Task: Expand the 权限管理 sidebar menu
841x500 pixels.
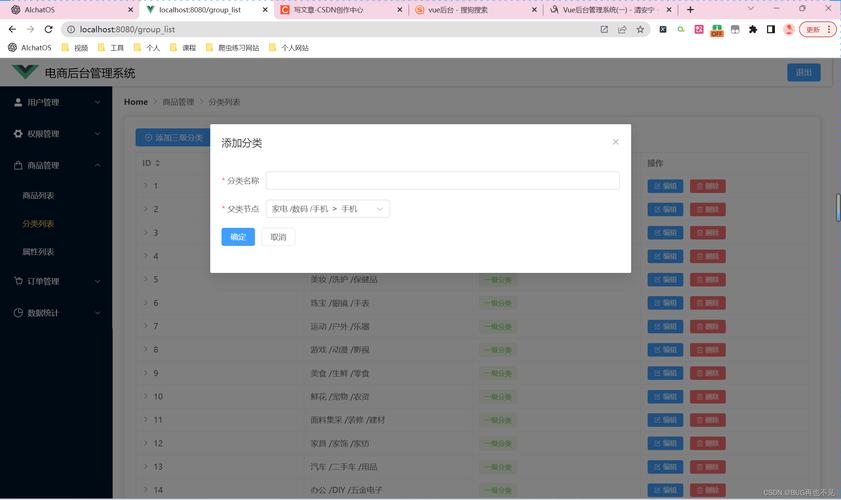Action: 56,134
